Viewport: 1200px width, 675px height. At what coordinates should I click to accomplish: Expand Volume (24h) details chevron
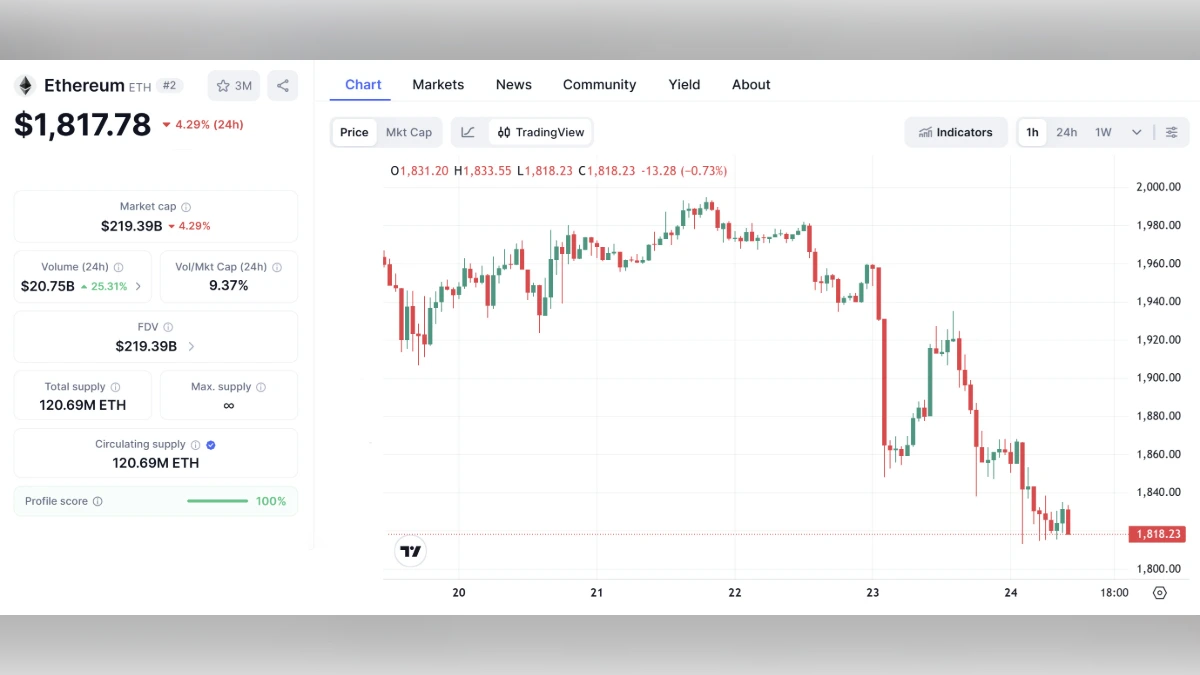[x=137, y=286]
